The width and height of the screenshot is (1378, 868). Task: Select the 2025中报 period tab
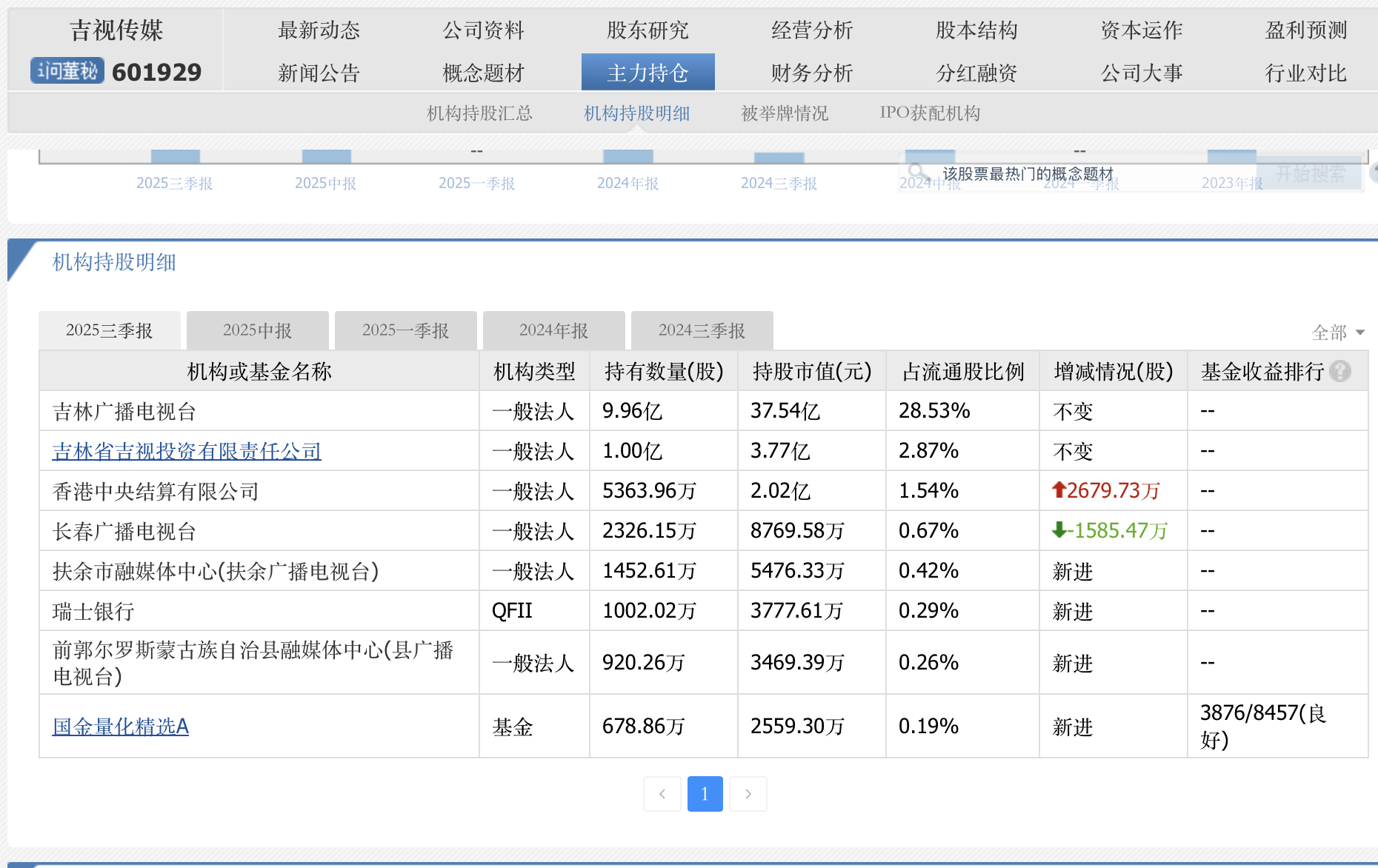[x=258, y=330]
